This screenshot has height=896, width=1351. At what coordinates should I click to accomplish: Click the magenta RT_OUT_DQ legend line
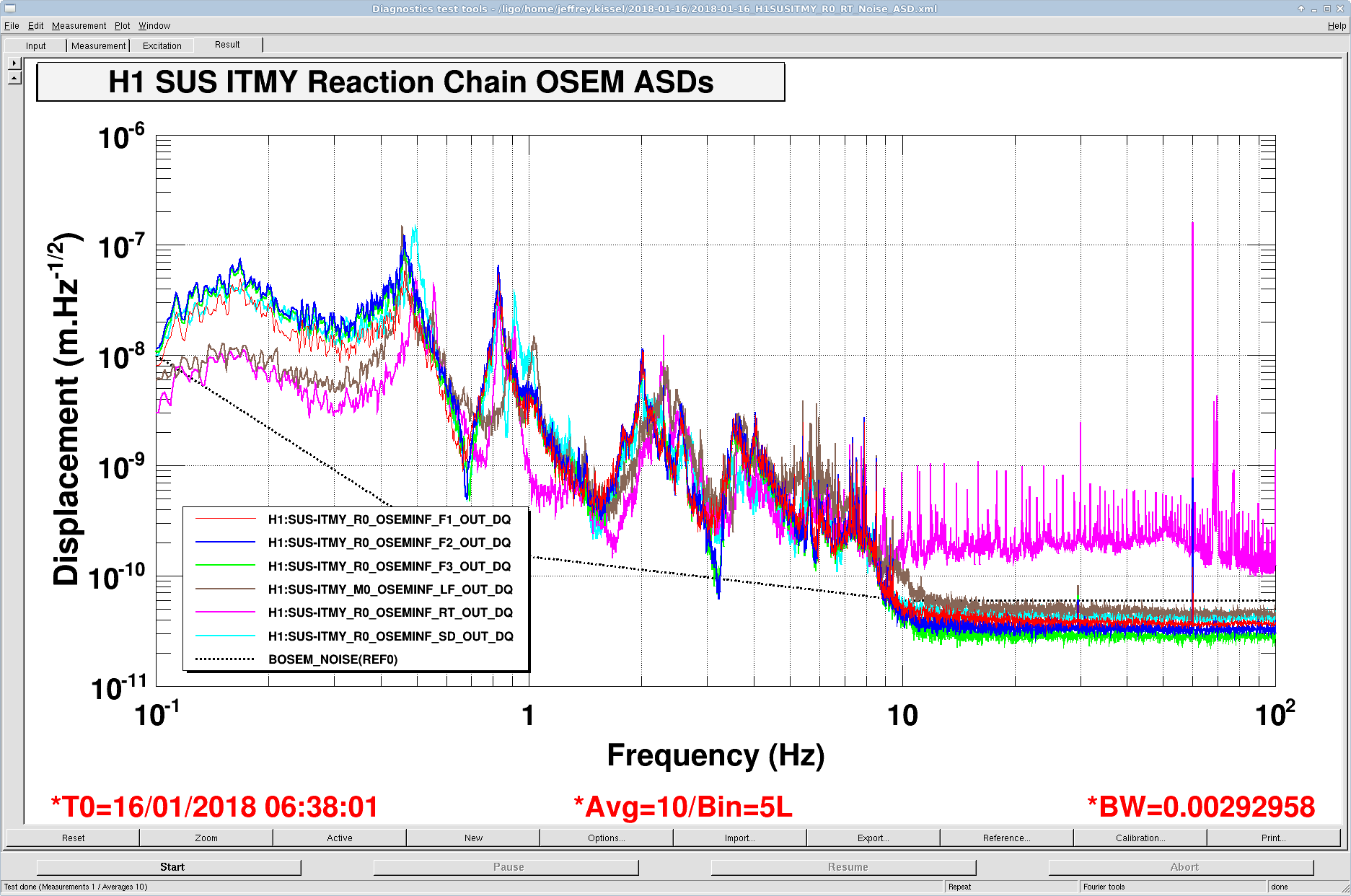point(226,612)
